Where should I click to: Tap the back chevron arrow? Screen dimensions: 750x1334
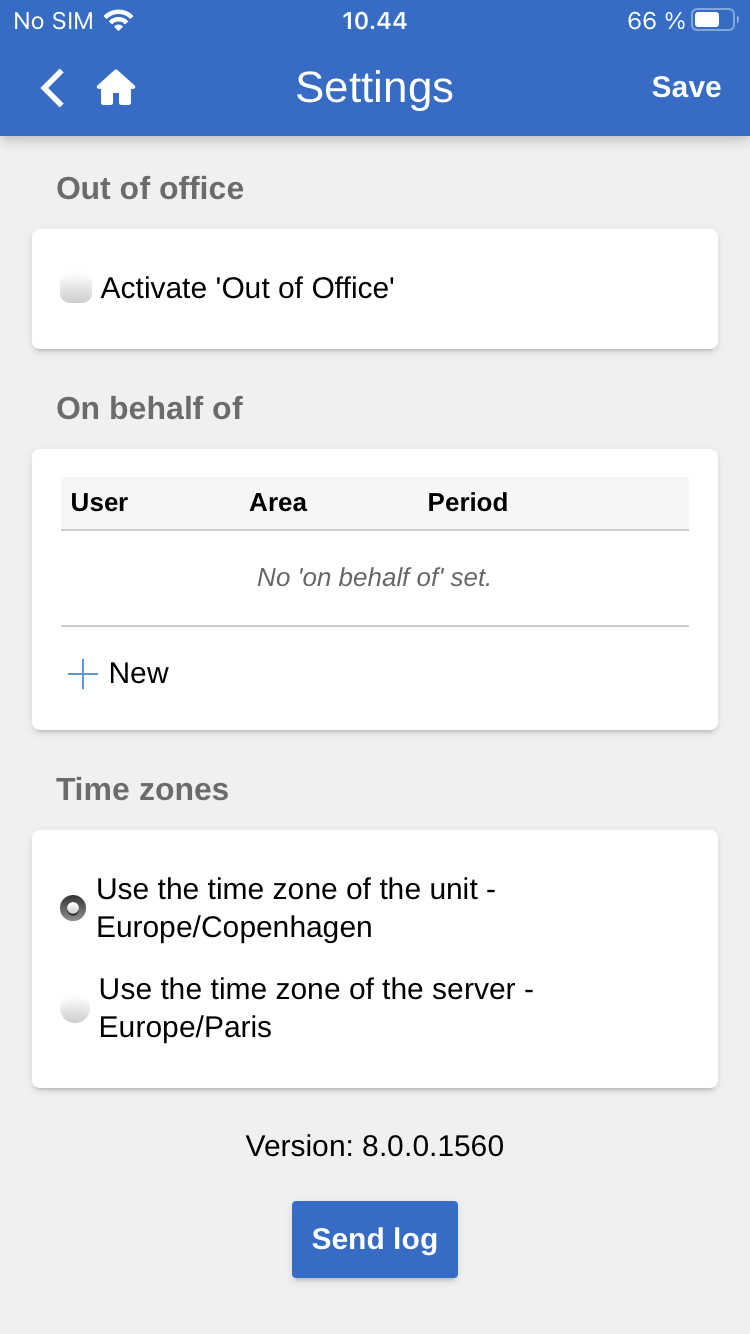51,88
